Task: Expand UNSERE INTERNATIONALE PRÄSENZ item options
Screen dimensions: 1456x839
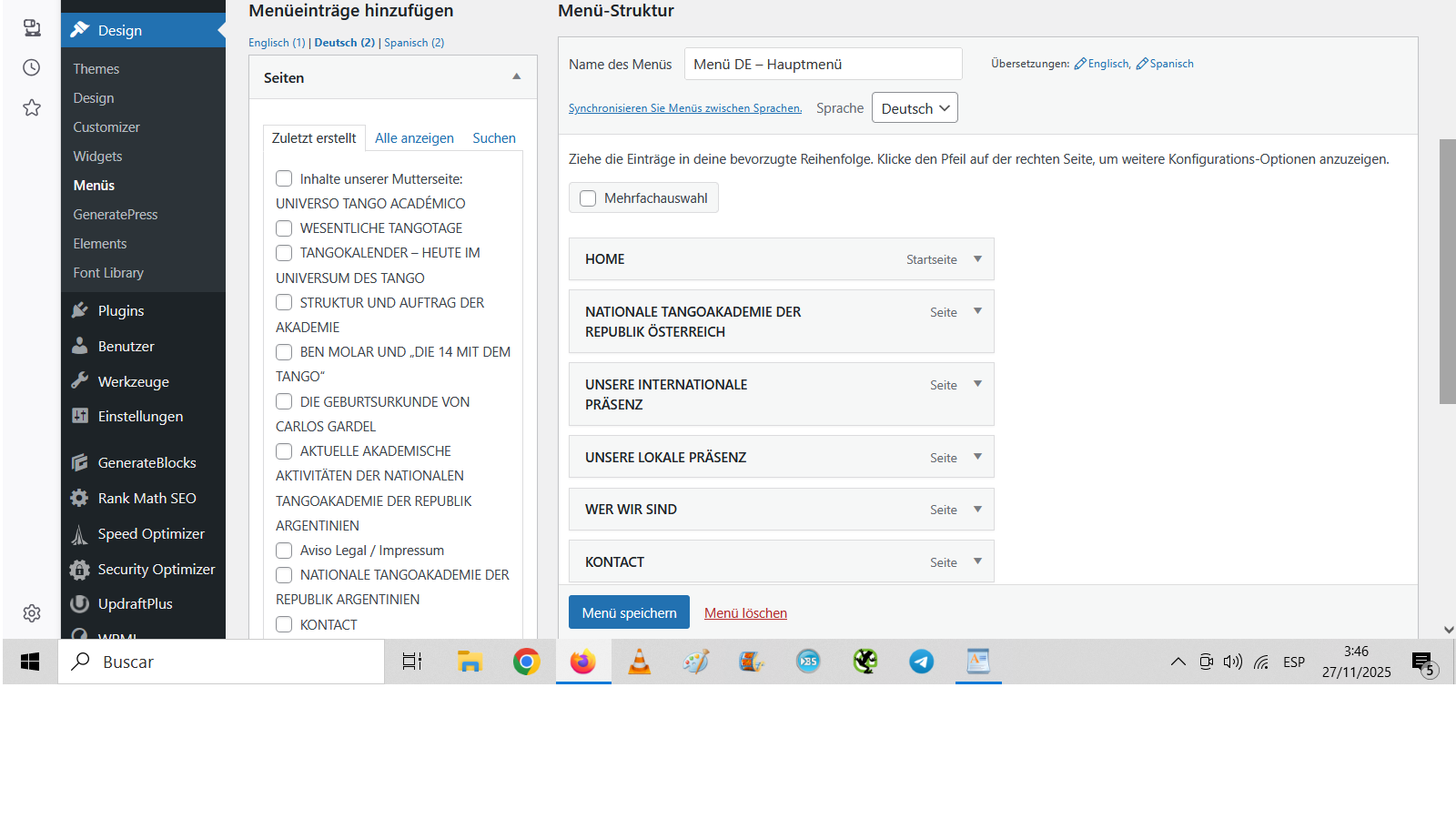Action: point(978,384)
